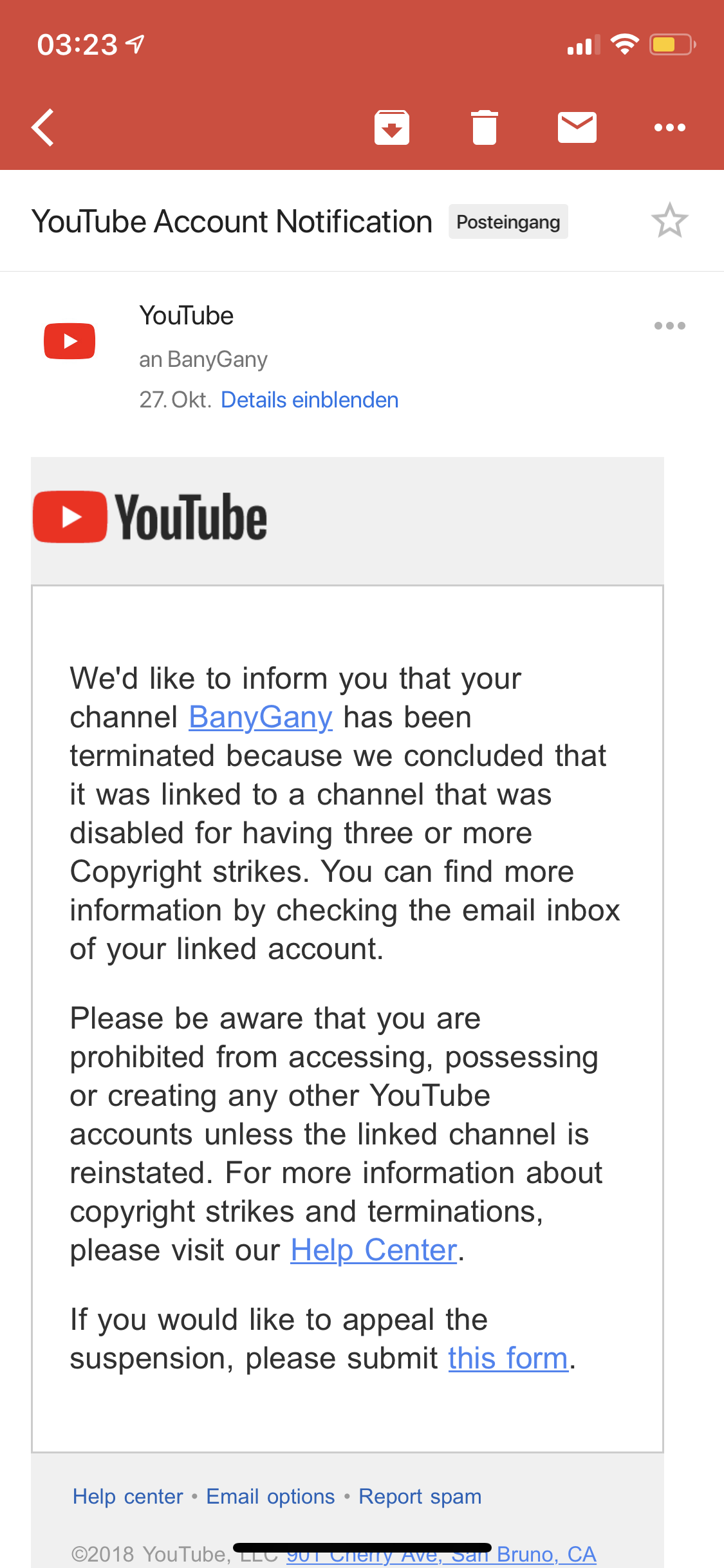
Task: Open the top toolbar more options menu
Action: [x=669, y=127]
